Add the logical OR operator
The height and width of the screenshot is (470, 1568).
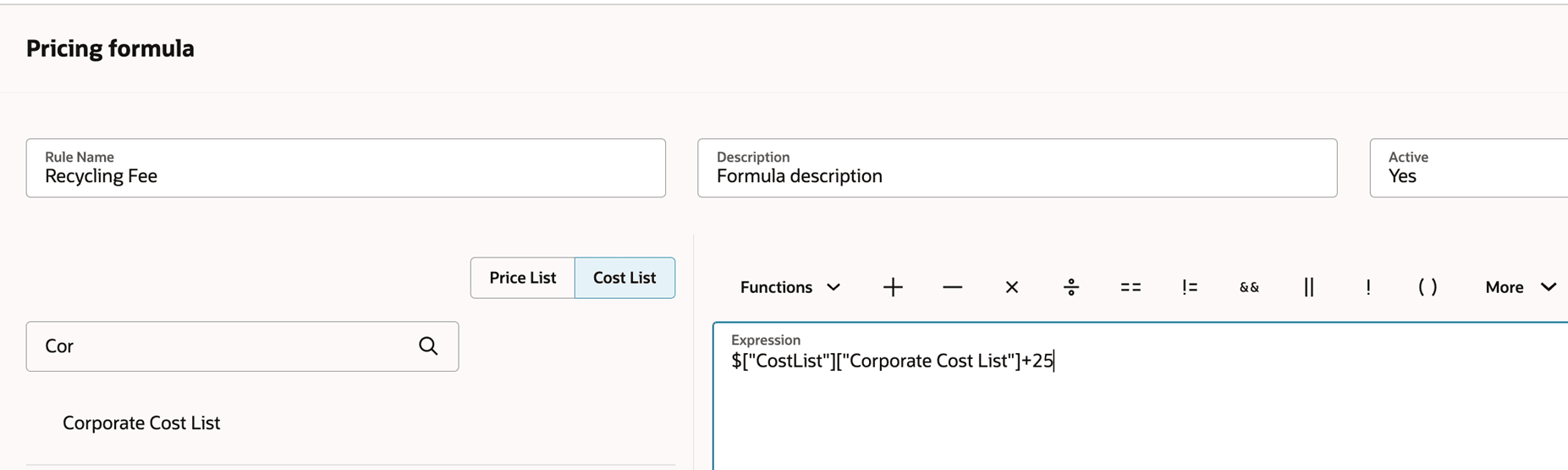pos(1308,287)
